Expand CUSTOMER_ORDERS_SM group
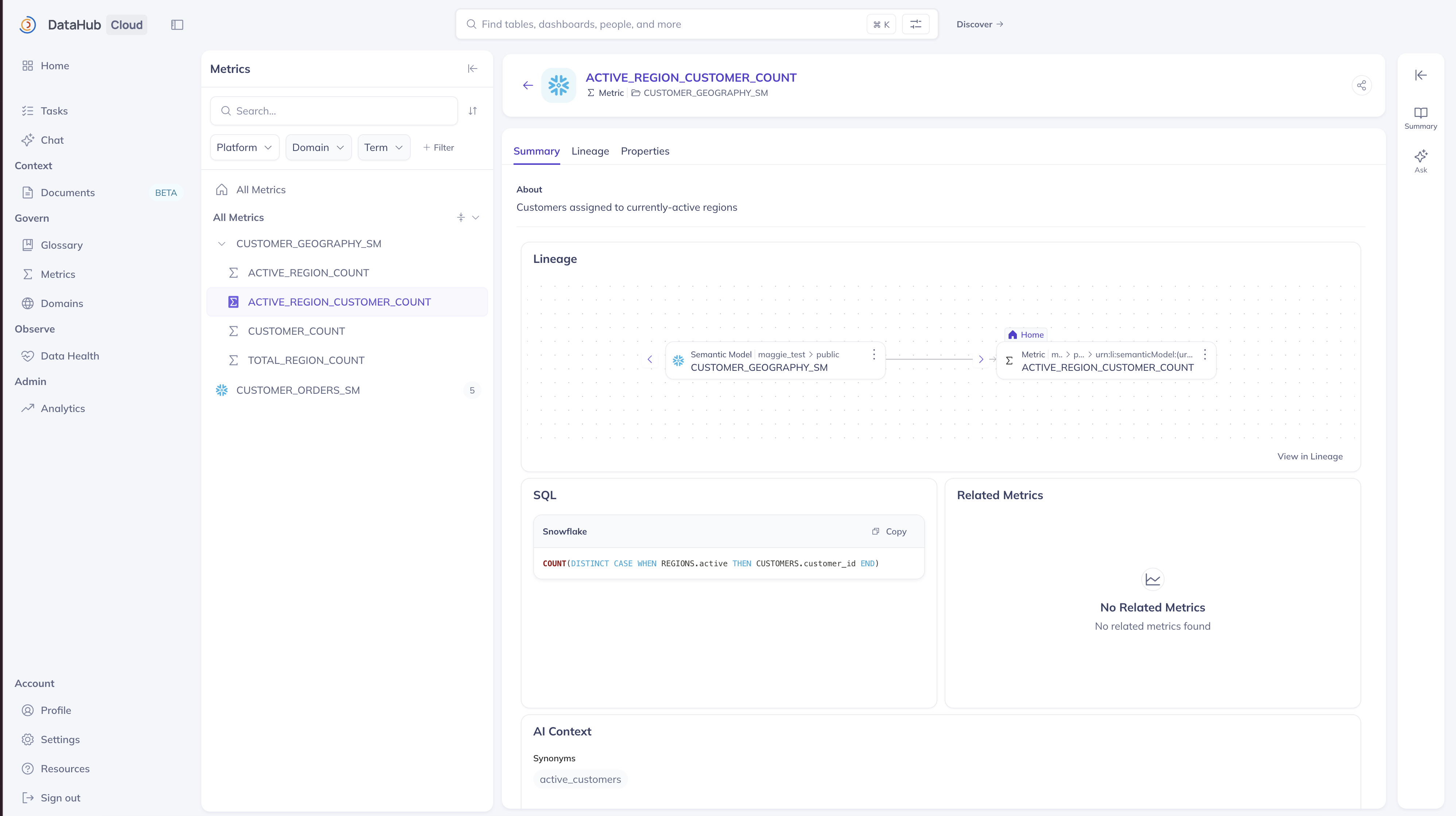This screenshot has height=816, width=1456. [347, 390]
